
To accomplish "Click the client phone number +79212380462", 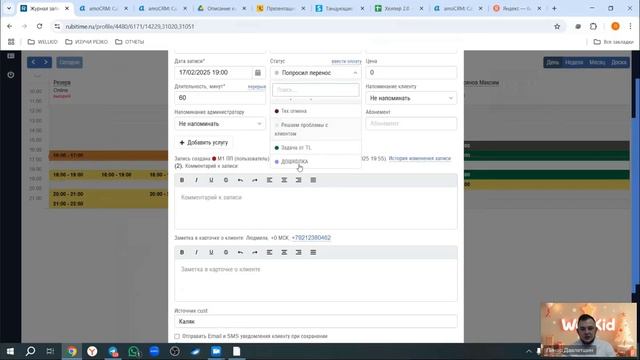I will [x=311, y=238].
